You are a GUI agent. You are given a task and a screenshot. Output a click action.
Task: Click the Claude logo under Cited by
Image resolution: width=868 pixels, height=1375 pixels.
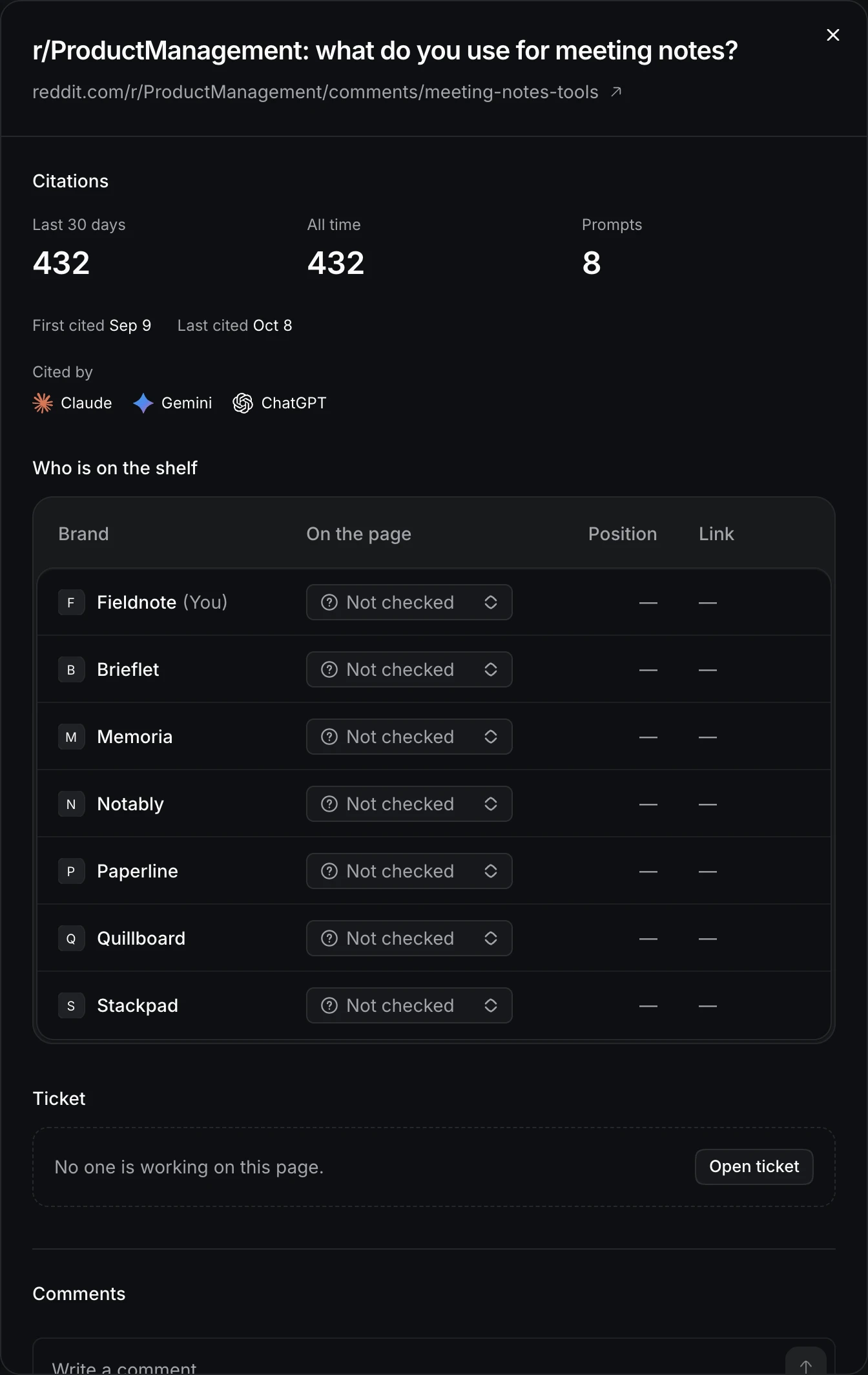[43, 403]
